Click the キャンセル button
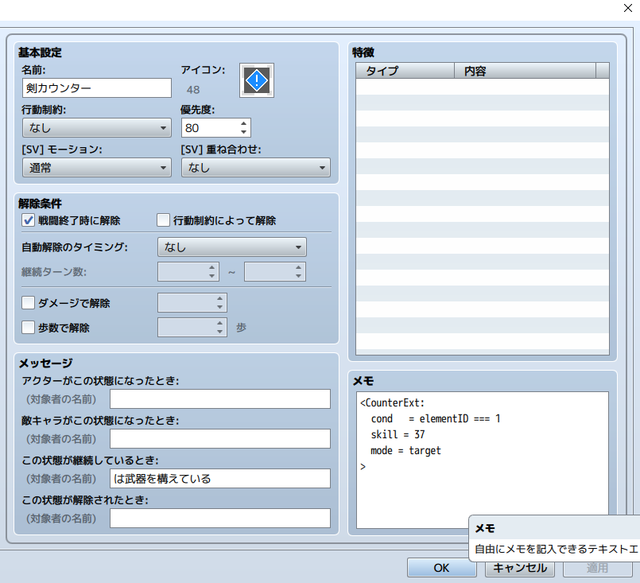 pyautogui.click(x=520, y=568)
